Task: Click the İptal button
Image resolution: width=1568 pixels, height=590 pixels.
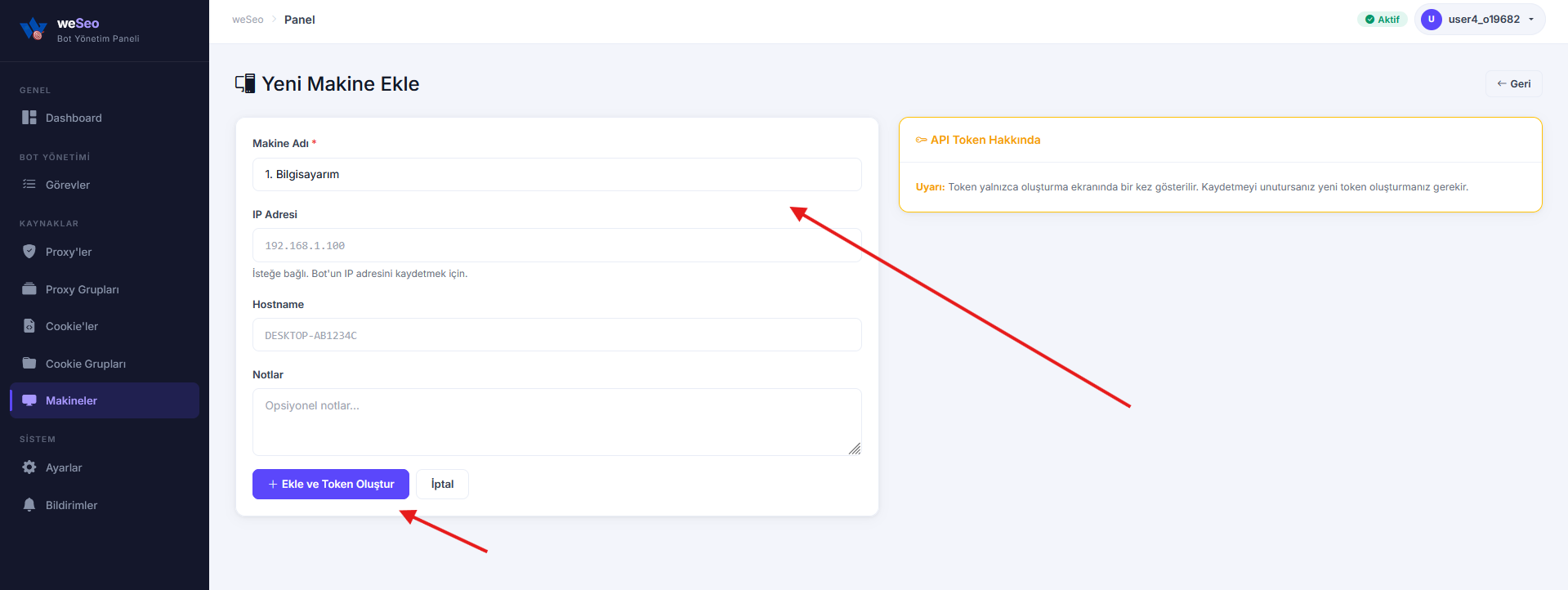Action: tap(442, 484)
